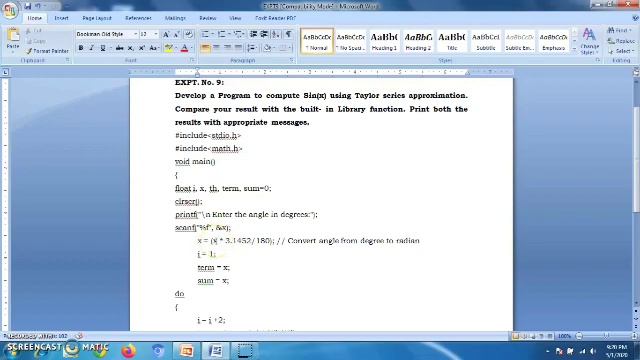Shrink font size with A-down icon
Screen dimensions: 640x360
(176, 34)
